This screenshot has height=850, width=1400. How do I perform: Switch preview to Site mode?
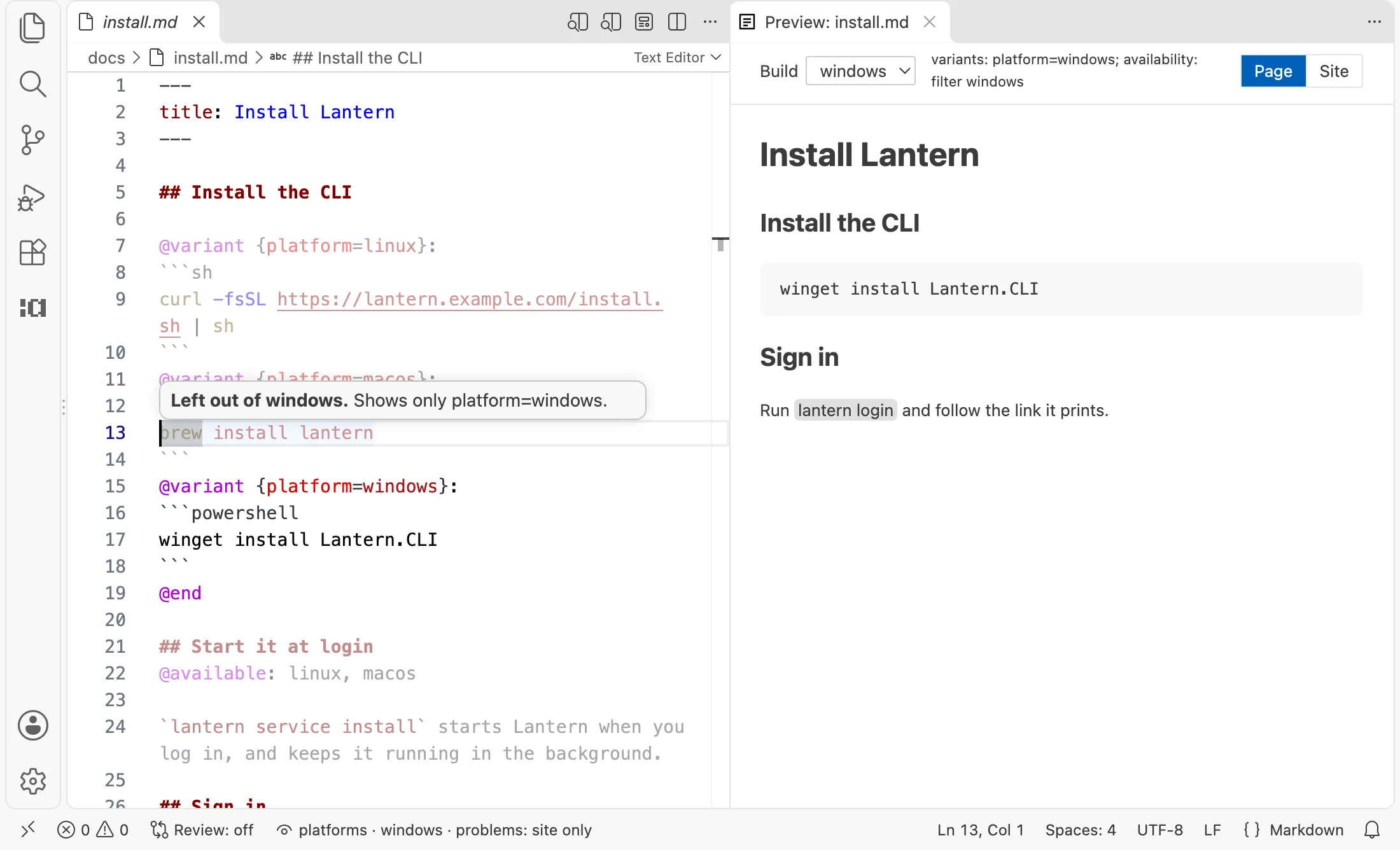(x=1334, y=71)
